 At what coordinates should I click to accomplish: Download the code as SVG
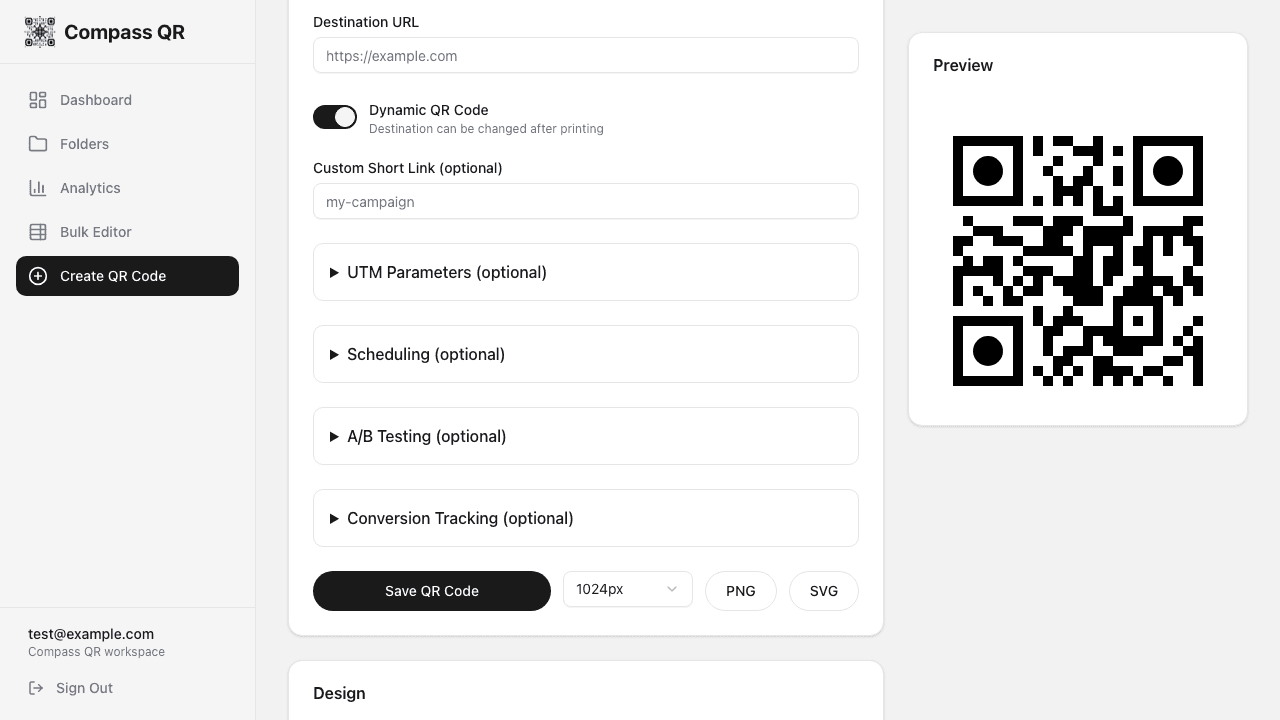click(823, 591)
